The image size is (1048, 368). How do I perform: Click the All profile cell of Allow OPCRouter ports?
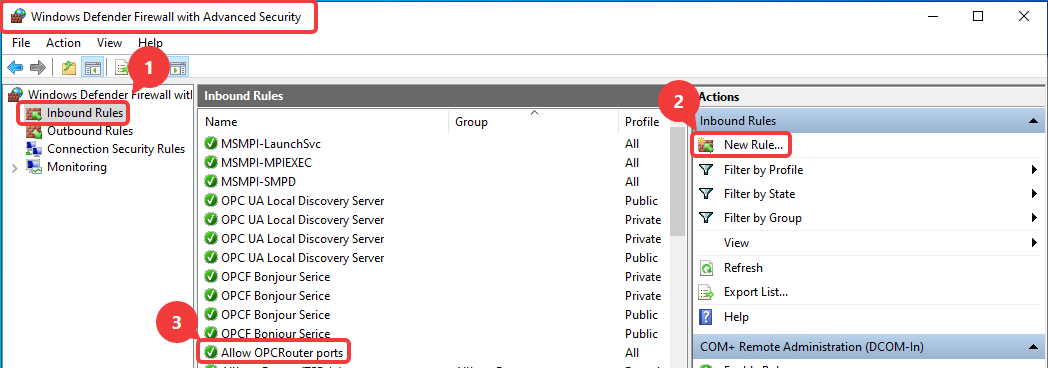pyautogui.click(x=632, y=352)
